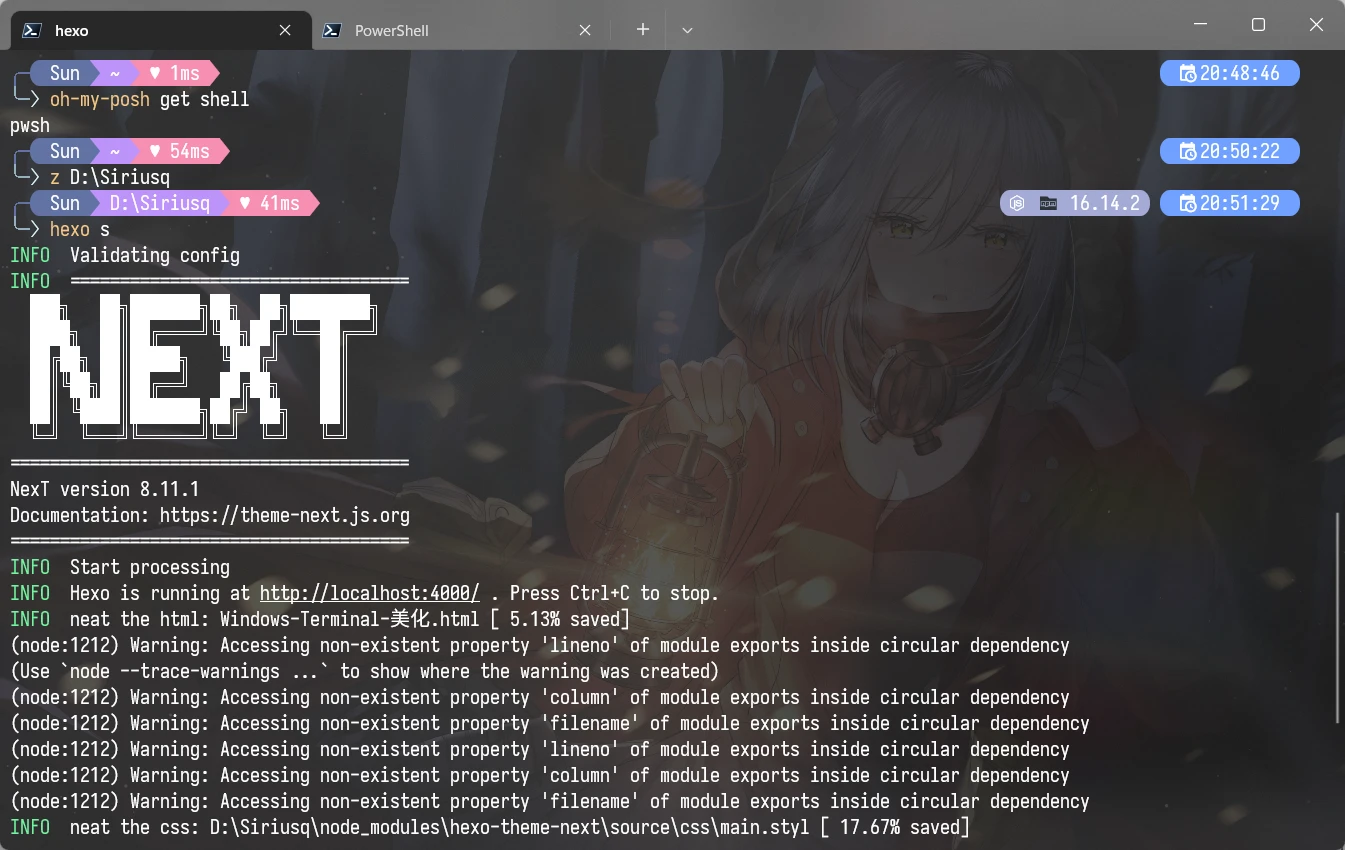Click the terminal vertical scrollbar thumb
The image size is (1345, 850).
tap(1338, 618)
